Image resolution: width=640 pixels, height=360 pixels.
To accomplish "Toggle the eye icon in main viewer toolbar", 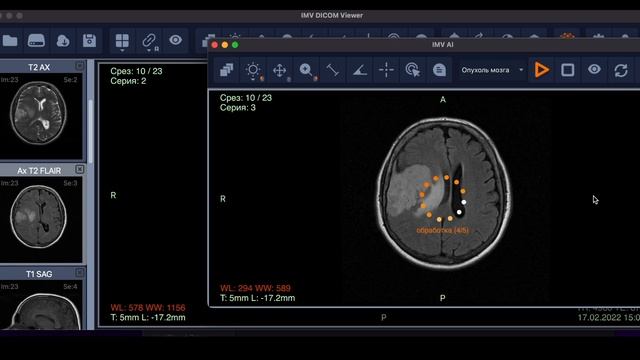I will [x=176, y=40].
